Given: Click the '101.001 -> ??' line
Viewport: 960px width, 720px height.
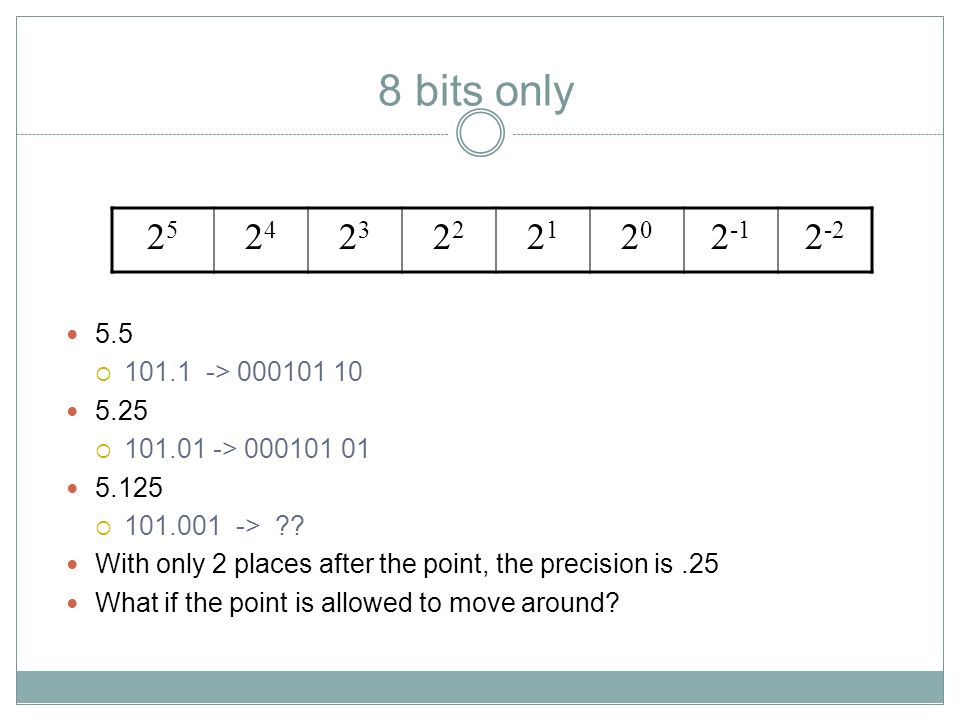Looking at the screenshot, I should click(214, 526).
